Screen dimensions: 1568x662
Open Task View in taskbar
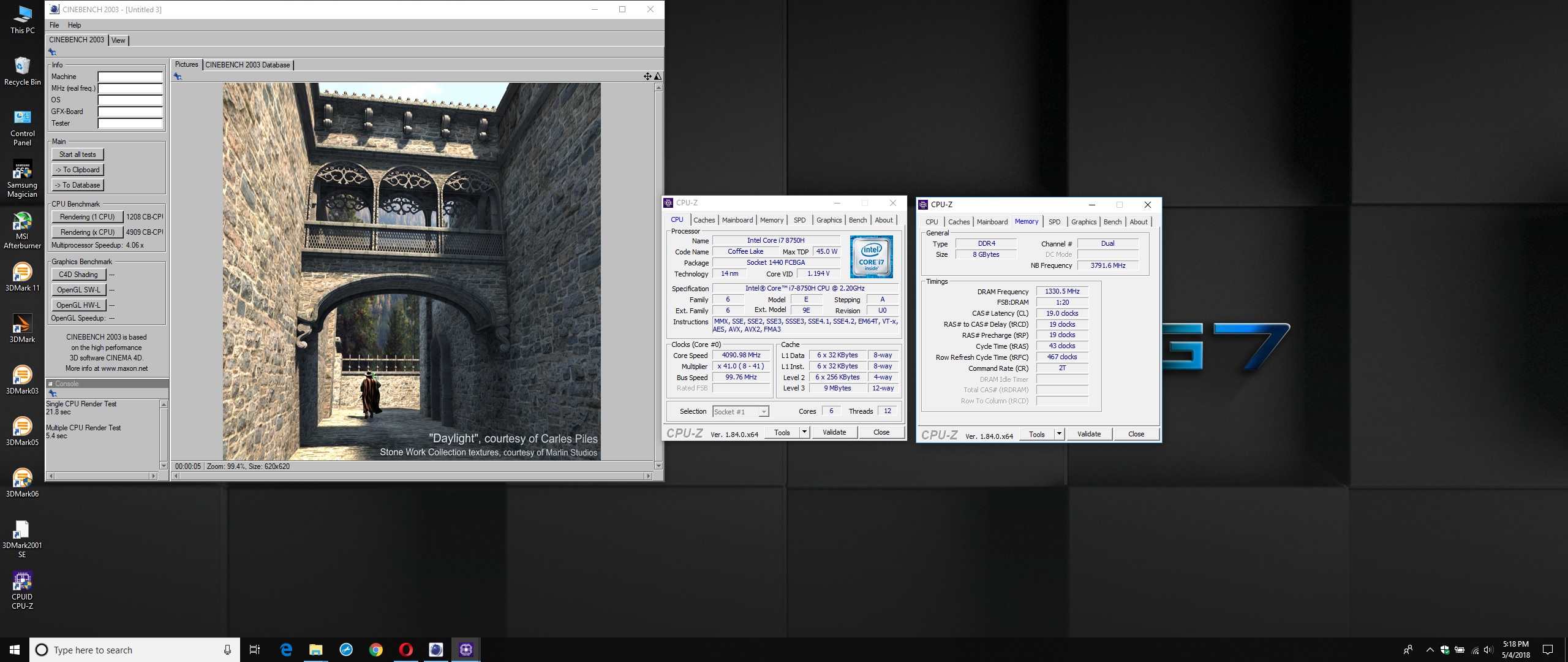pyautogui.click(x=255, y=650)
